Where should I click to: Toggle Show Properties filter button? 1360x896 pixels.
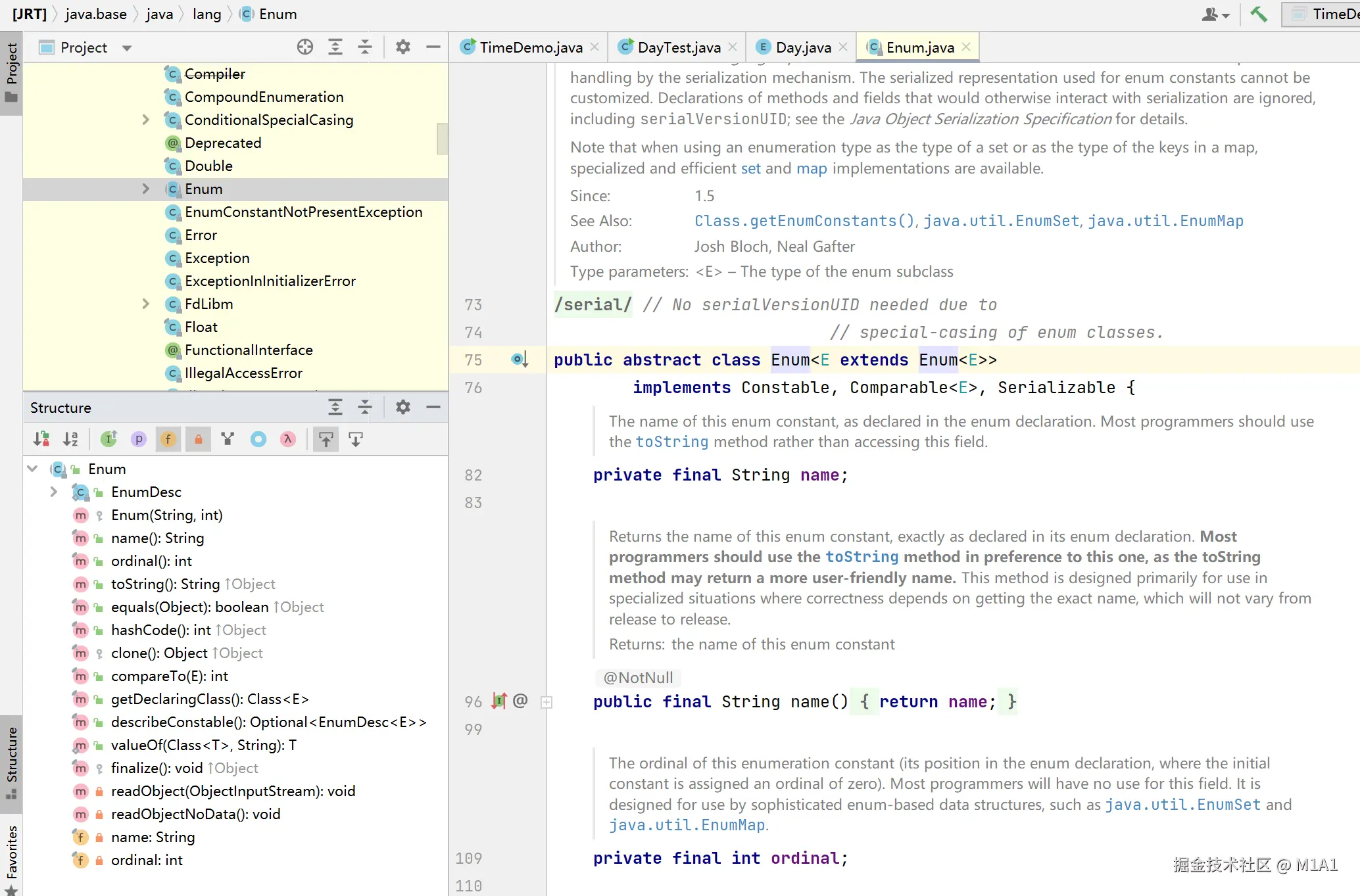[139, 439]
